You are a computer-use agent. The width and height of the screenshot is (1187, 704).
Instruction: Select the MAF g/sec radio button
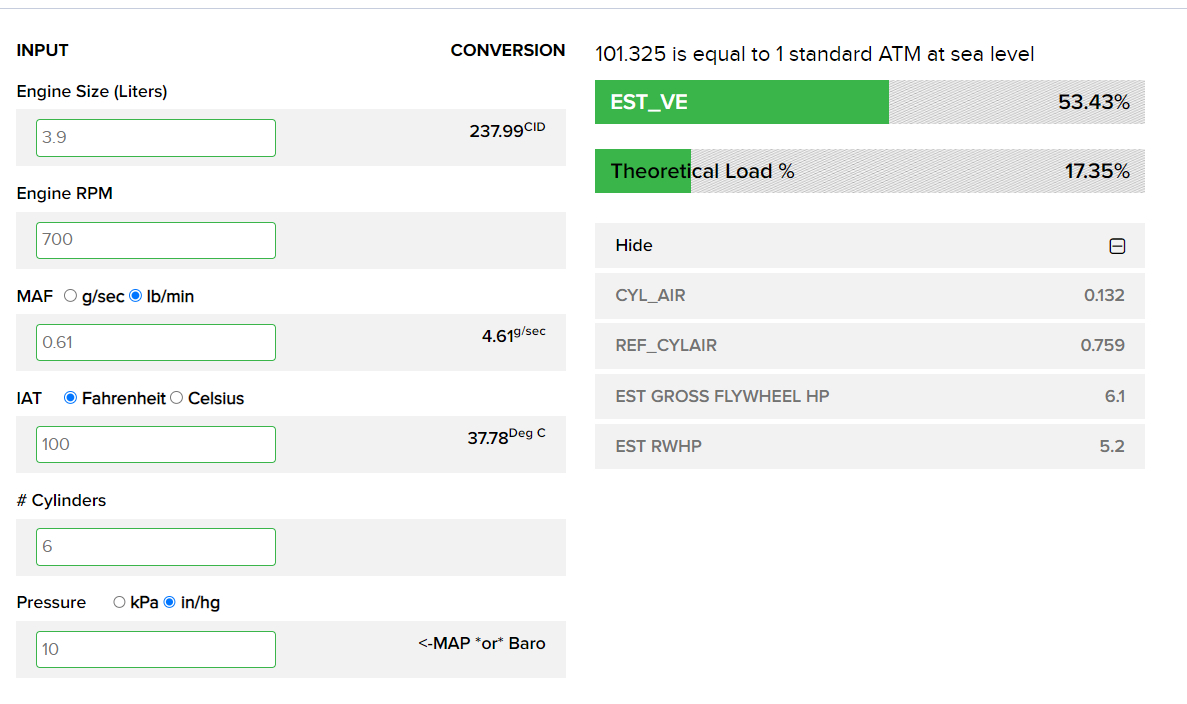point(70,296)
